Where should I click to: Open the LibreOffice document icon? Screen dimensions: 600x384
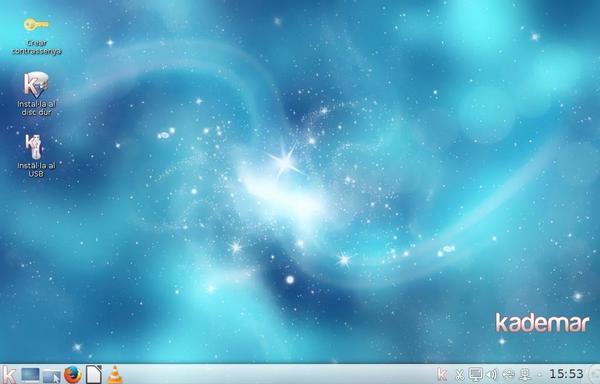coord(94,374)
